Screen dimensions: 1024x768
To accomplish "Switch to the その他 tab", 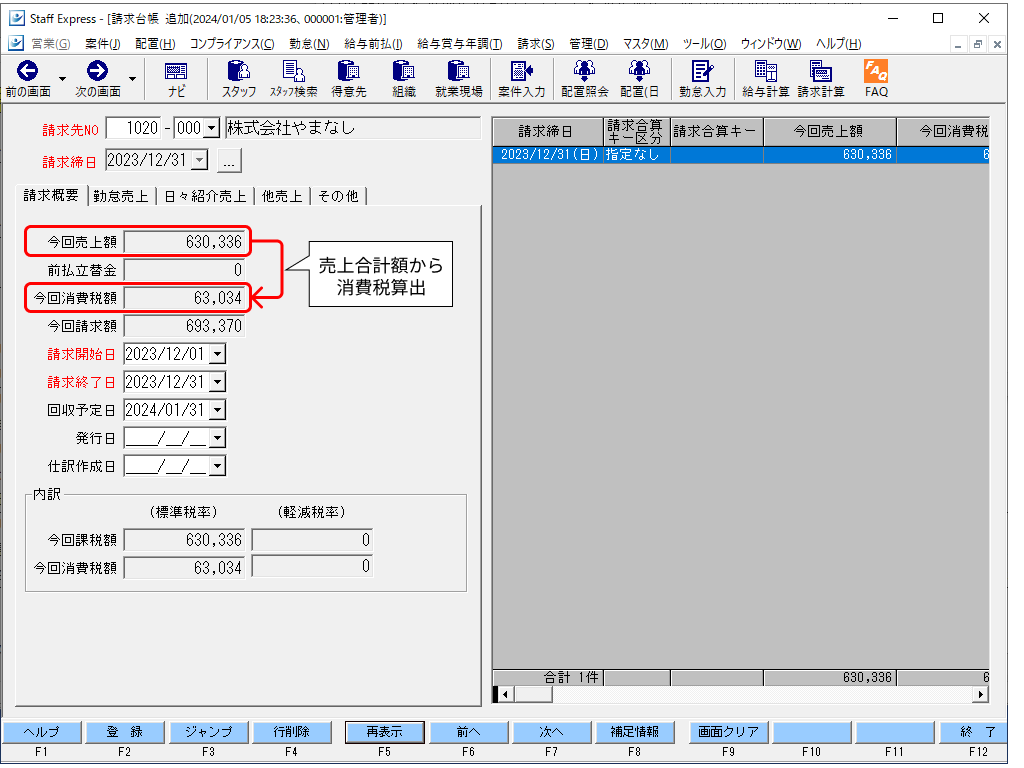I will click(338, 196).
